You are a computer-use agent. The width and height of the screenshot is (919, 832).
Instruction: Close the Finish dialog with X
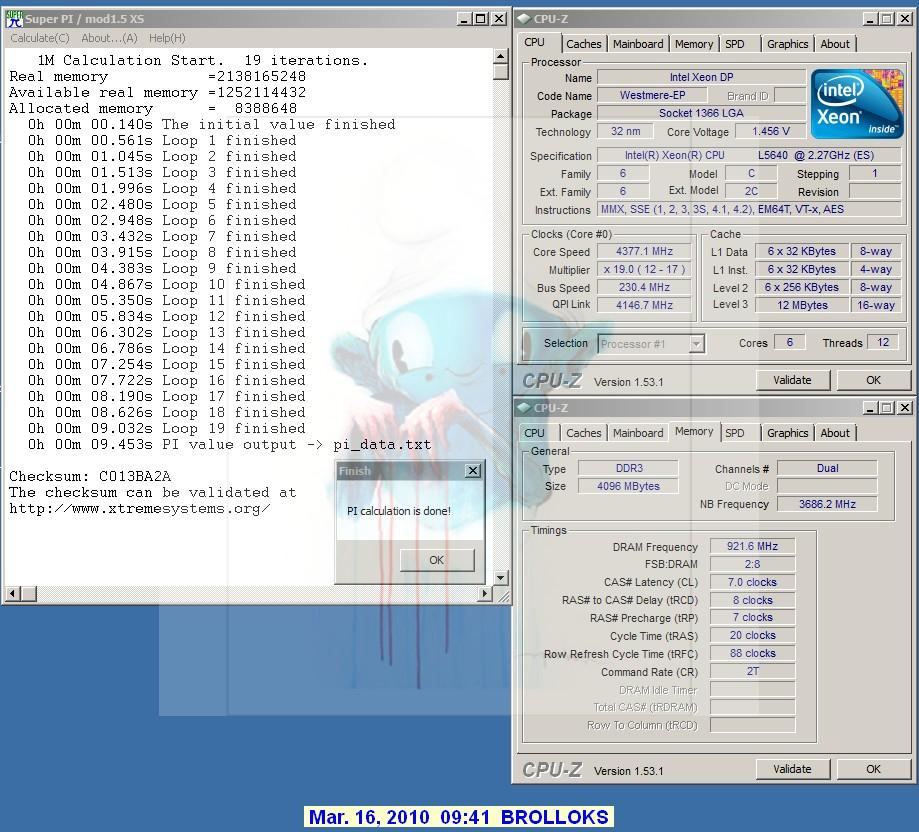coord(473,470)
